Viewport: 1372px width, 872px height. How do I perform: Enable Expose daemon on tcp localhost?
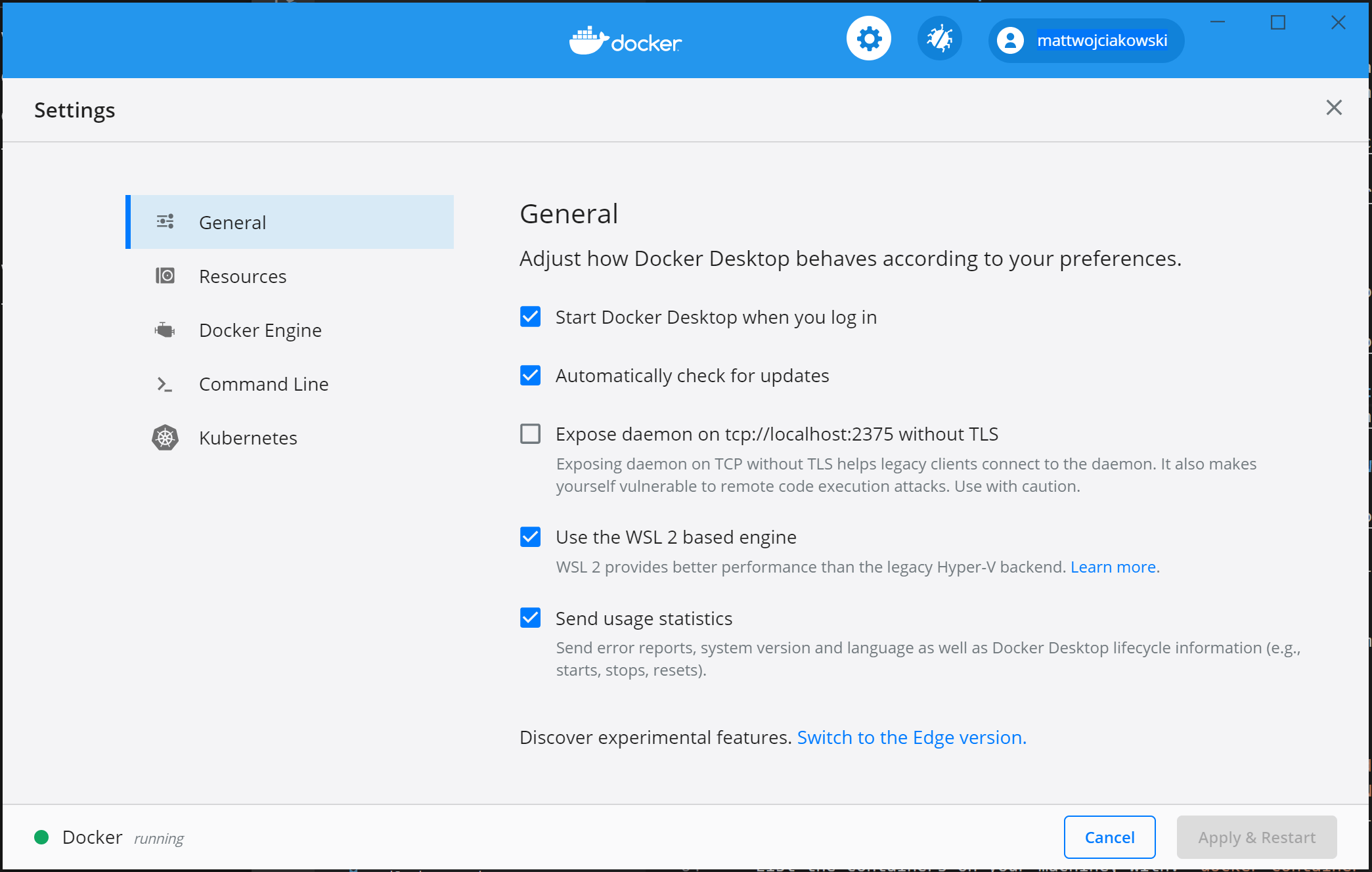pos(530,433)
